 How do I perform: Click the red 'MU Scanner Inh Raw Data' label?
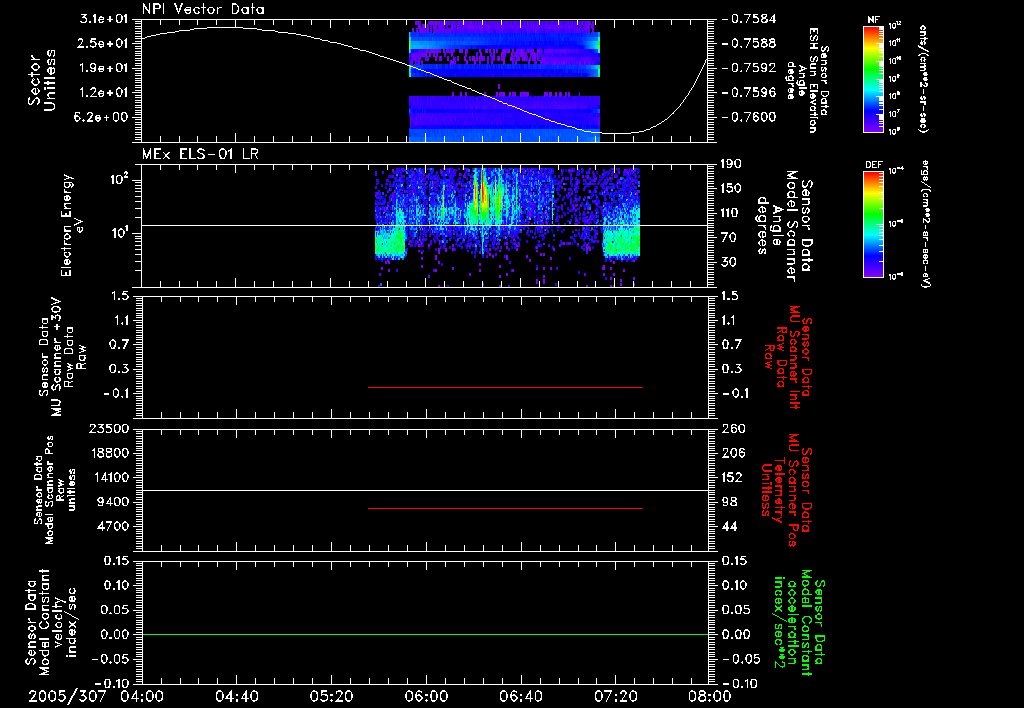click(787, 357)
